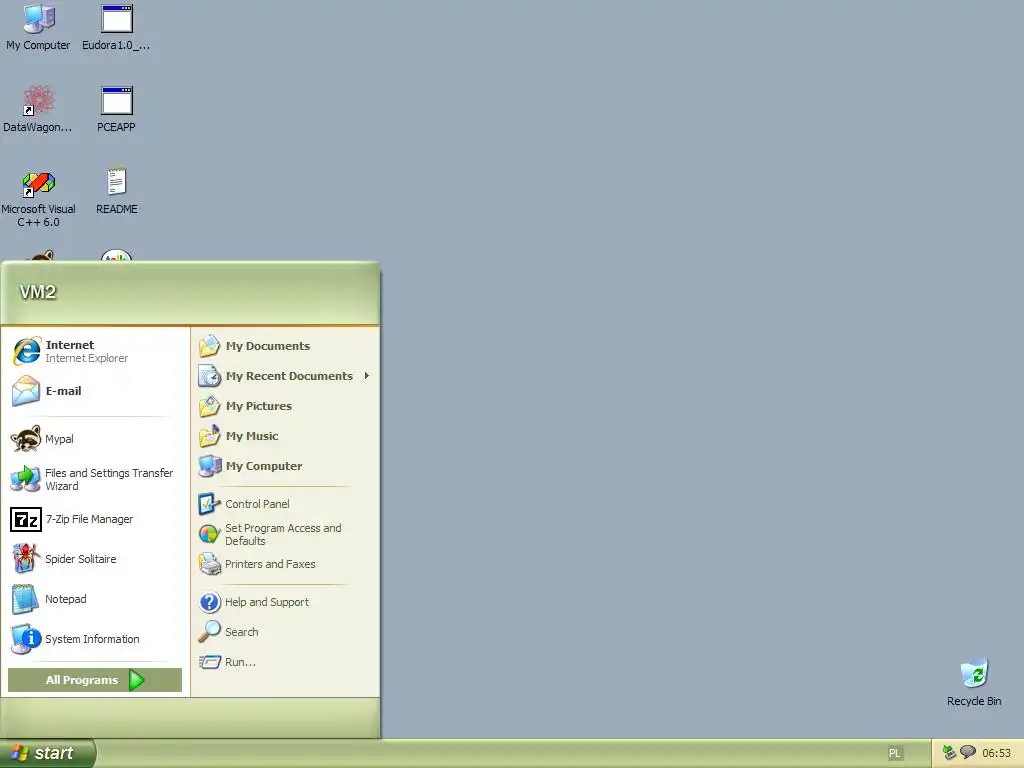Click the My Recent Documents icon
The image size is (1024, 768).
[210, 376]
